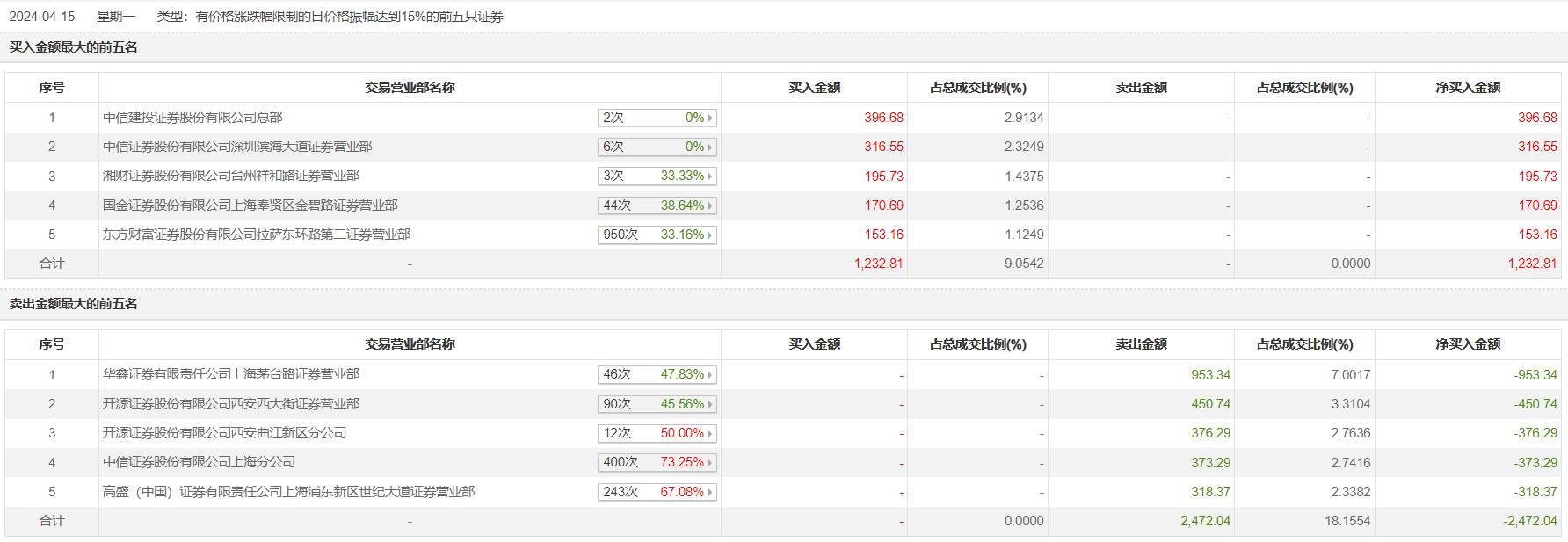Click the arrow icon beside 38.64%

pyautogui.click(x=710, y=206)
